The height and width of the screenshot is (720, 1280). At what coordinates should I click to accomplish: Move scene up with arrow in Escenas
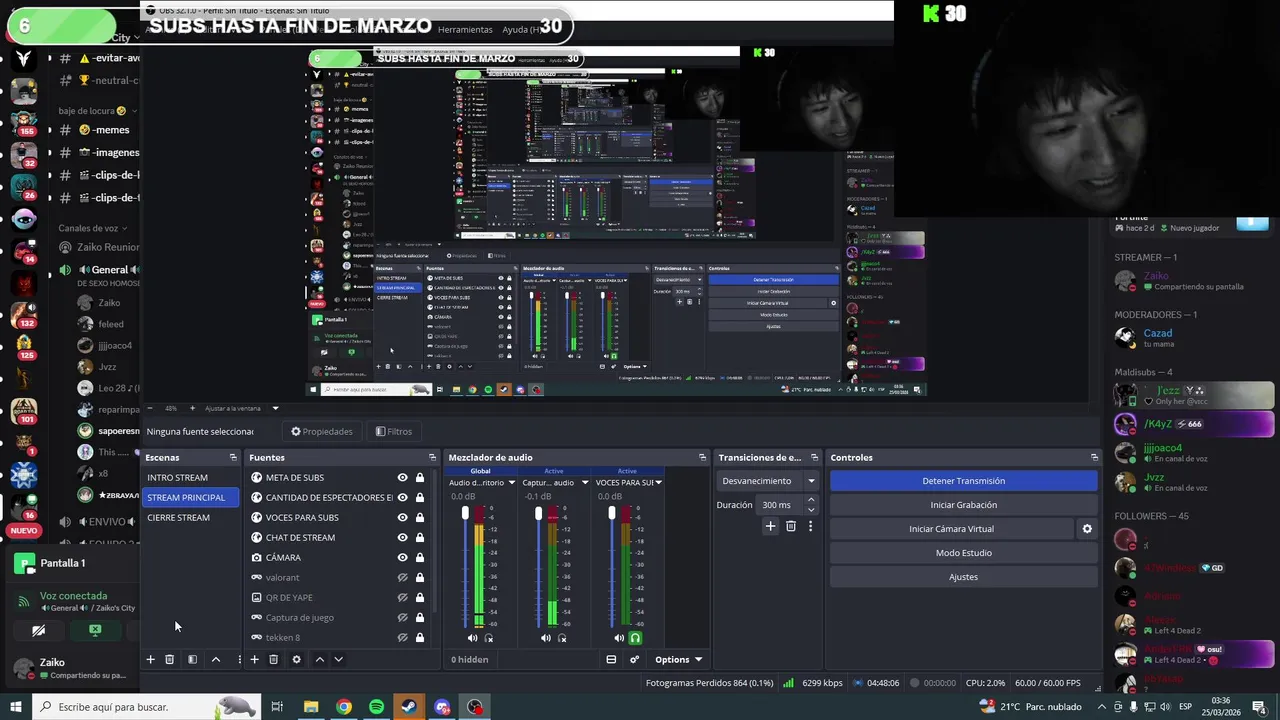(215, 659)
